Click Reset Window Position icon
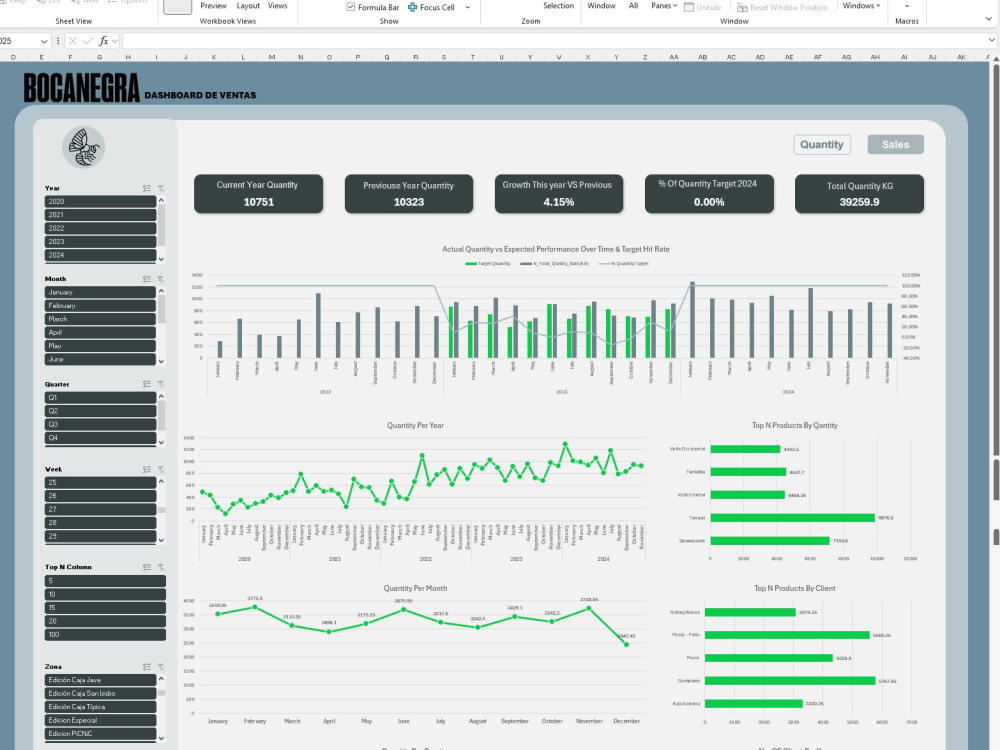Image resolution: width=1000 pixels, height=750 pixels. pyautogui.click(x=742, y=7)
